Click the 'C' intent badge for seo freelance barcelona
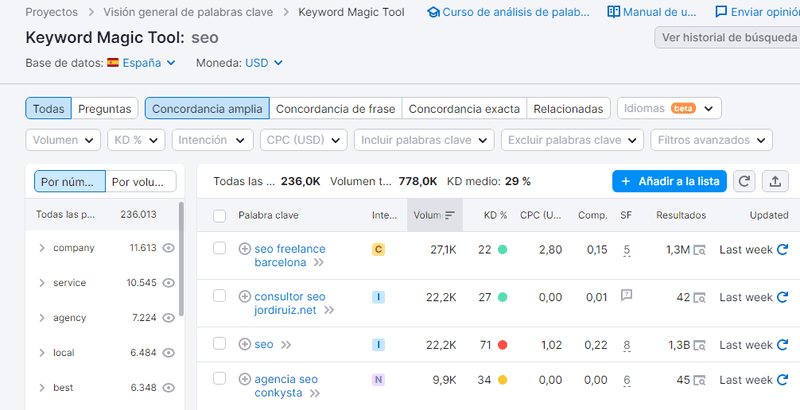 pos(378,249)
